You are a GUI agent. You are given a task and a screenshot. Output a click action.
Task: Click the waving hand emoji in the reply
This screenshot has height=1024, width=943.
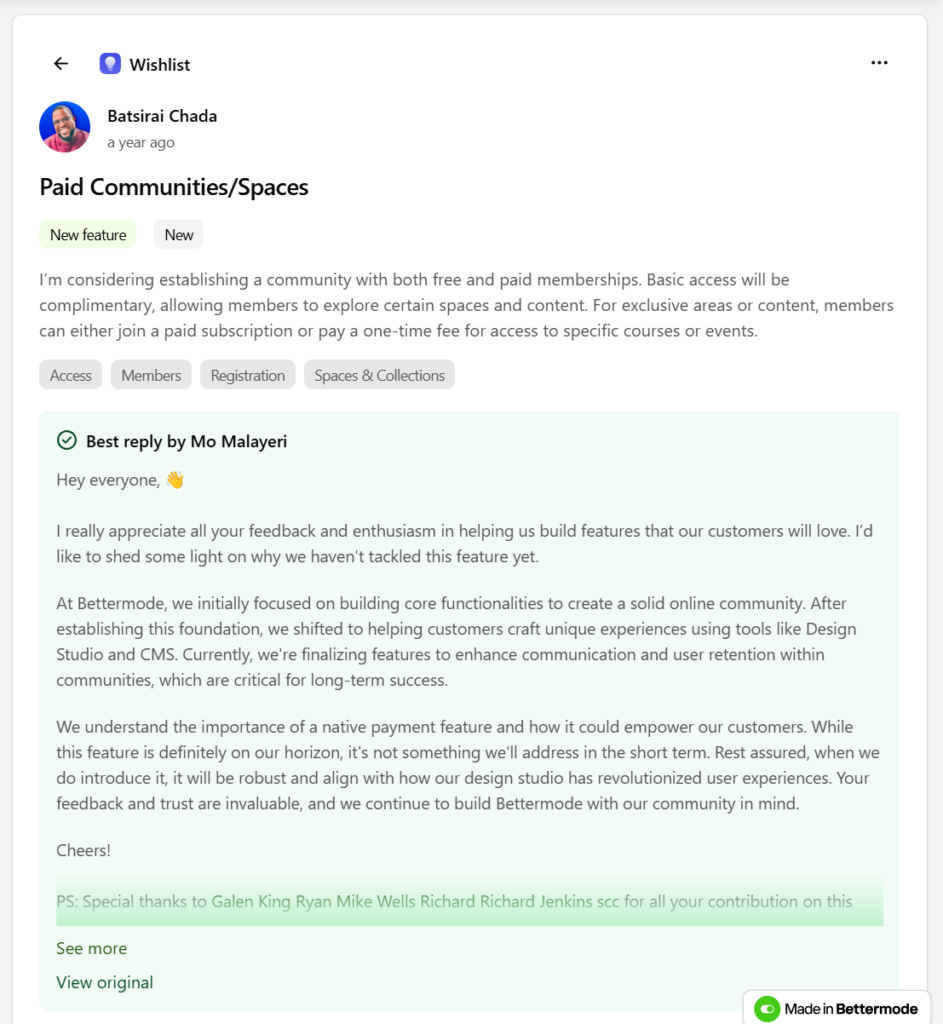coord(174,479)
